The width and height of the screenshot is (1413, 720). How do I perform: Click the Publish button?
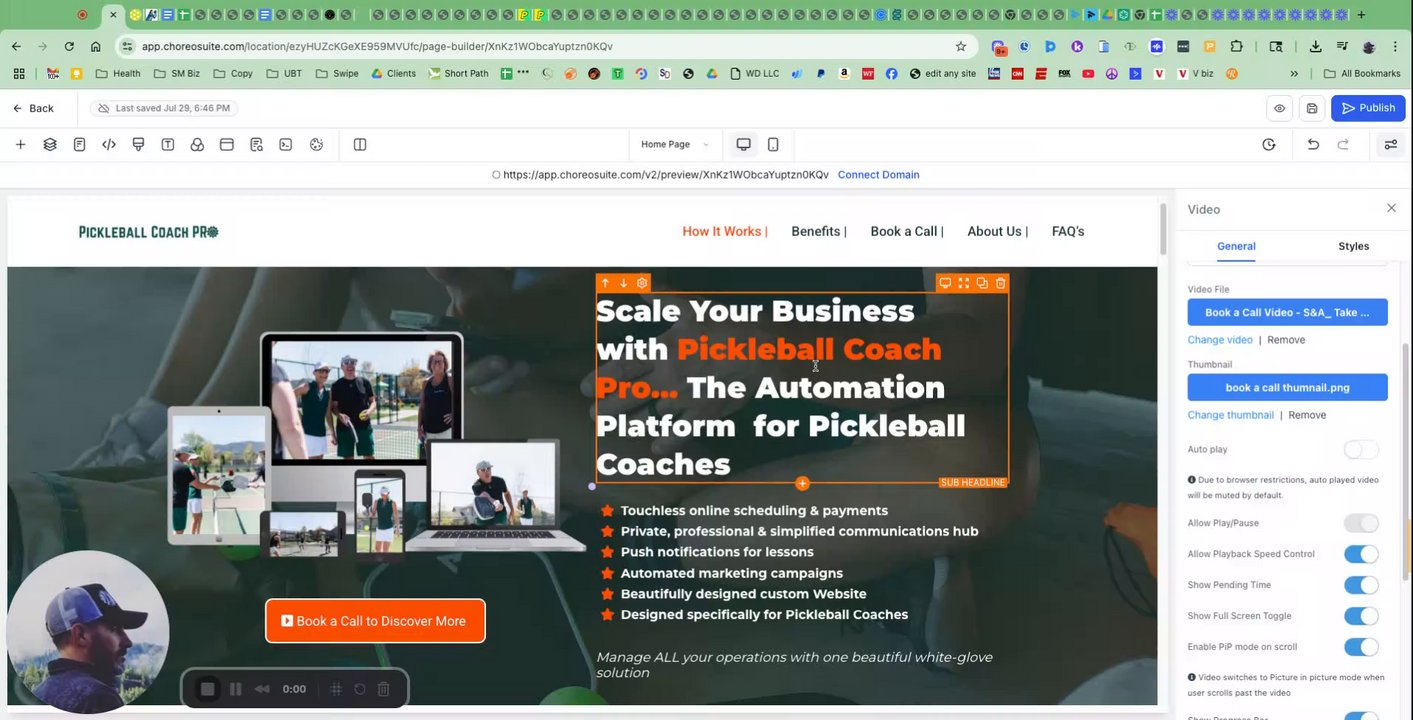click(1368, 108)
